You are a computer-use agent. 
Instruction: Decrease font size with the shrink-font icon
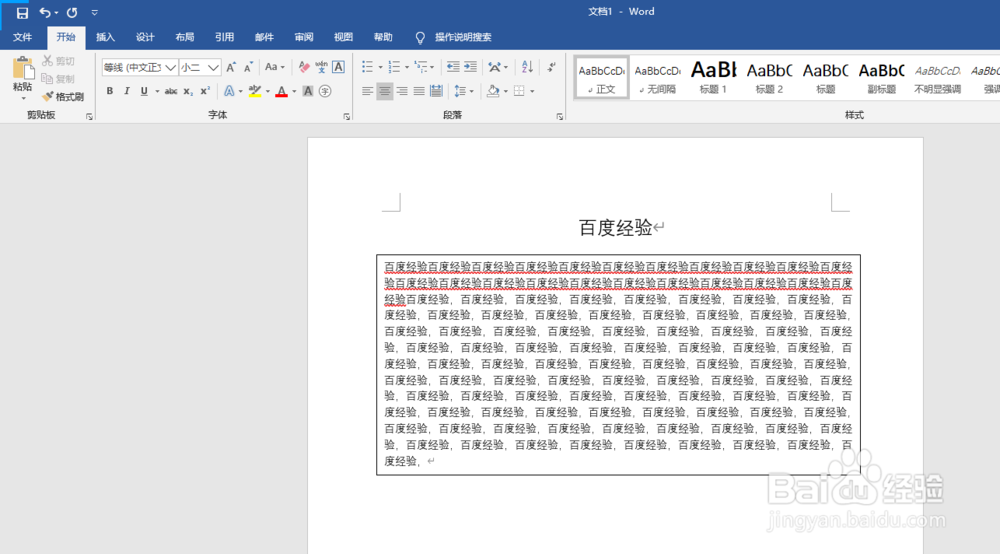tap(249, 67)
